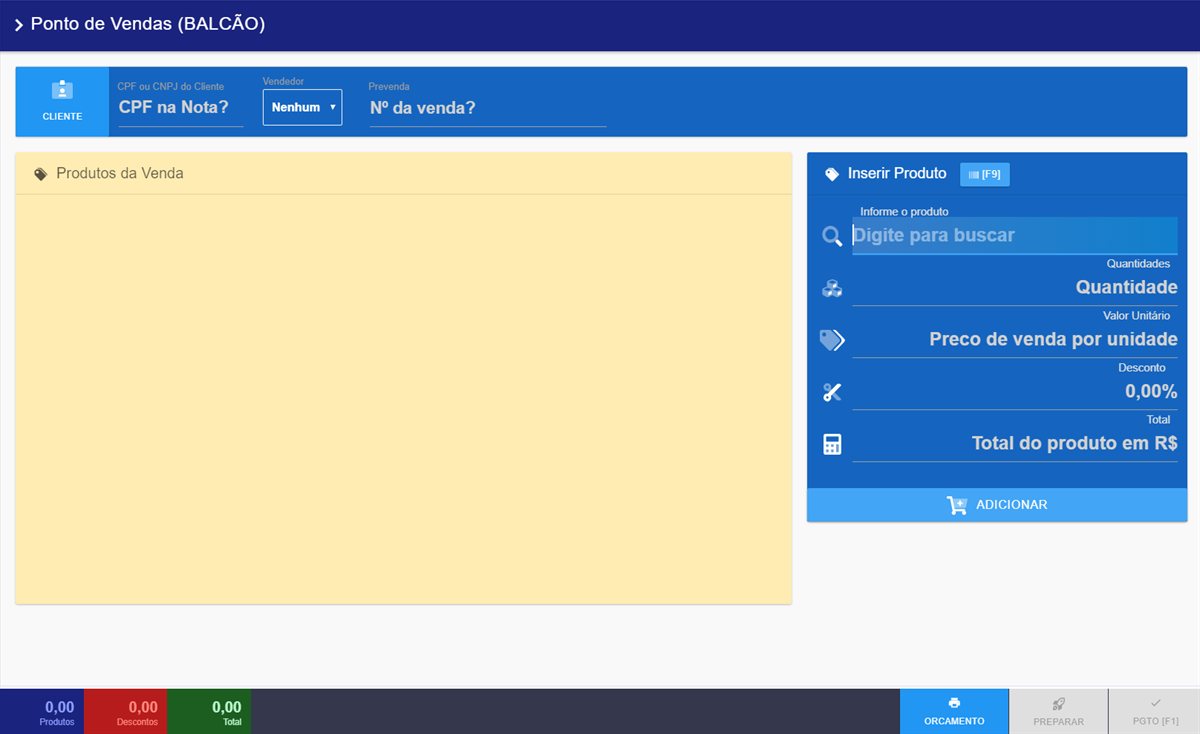Add the product with the ADICIONAR button
Viewport: 1200px width, 734px height.
[x=997, y=505]
